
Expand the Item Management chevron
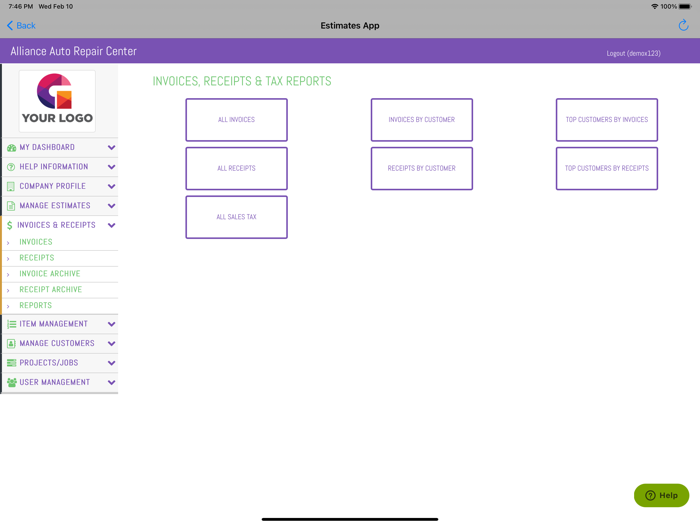[x=112, y=325]
